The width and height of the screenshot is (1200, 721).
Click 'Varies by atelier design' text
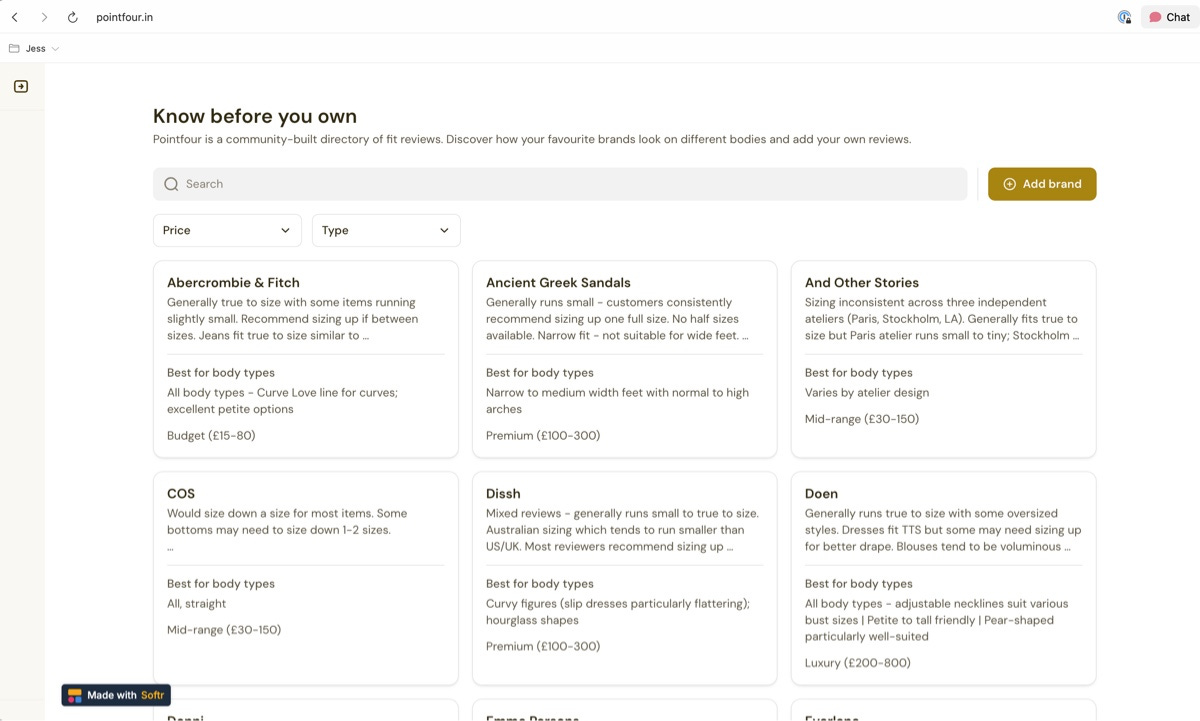(867, 393)
